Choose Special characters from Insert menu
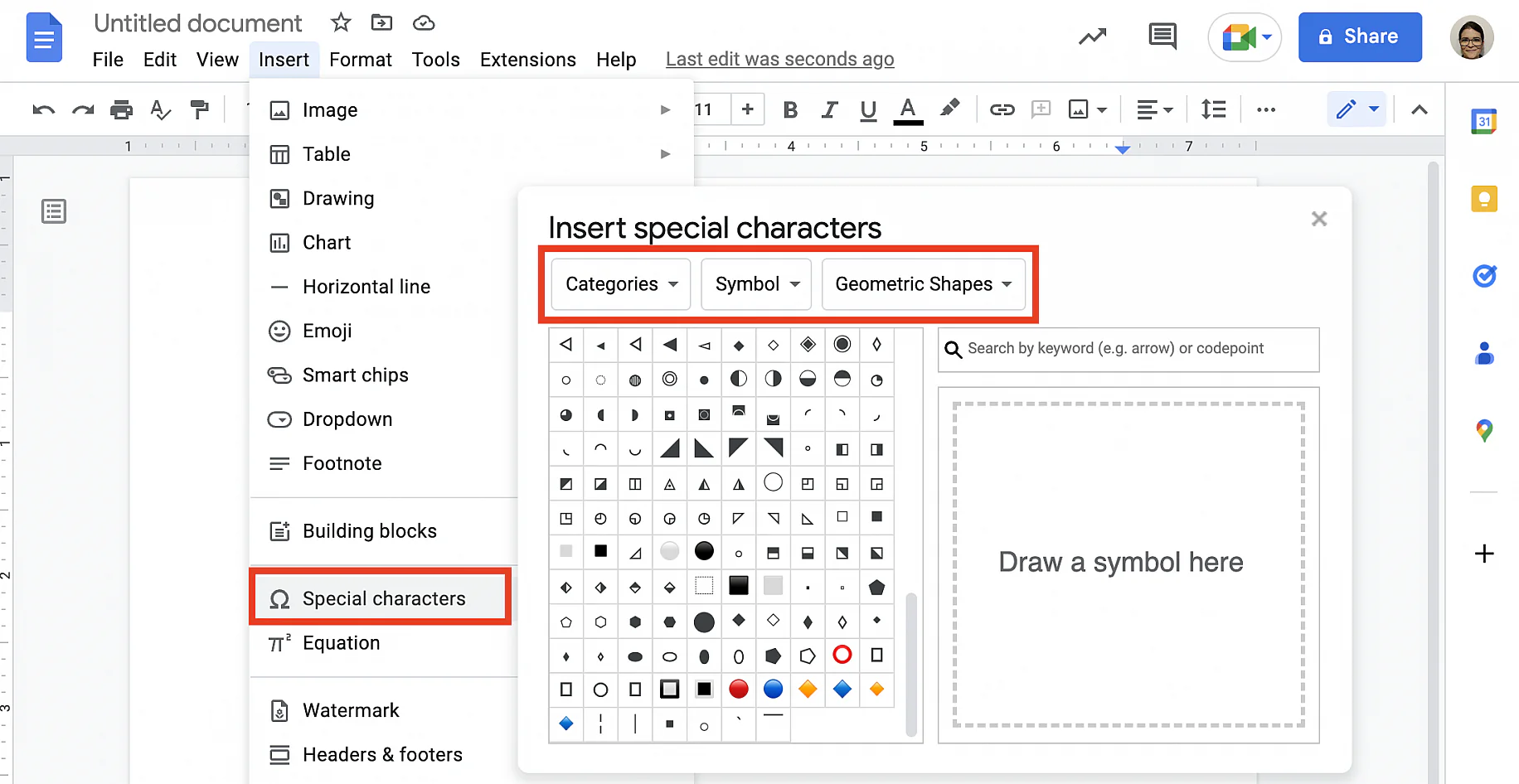 (x=383, y=598)
